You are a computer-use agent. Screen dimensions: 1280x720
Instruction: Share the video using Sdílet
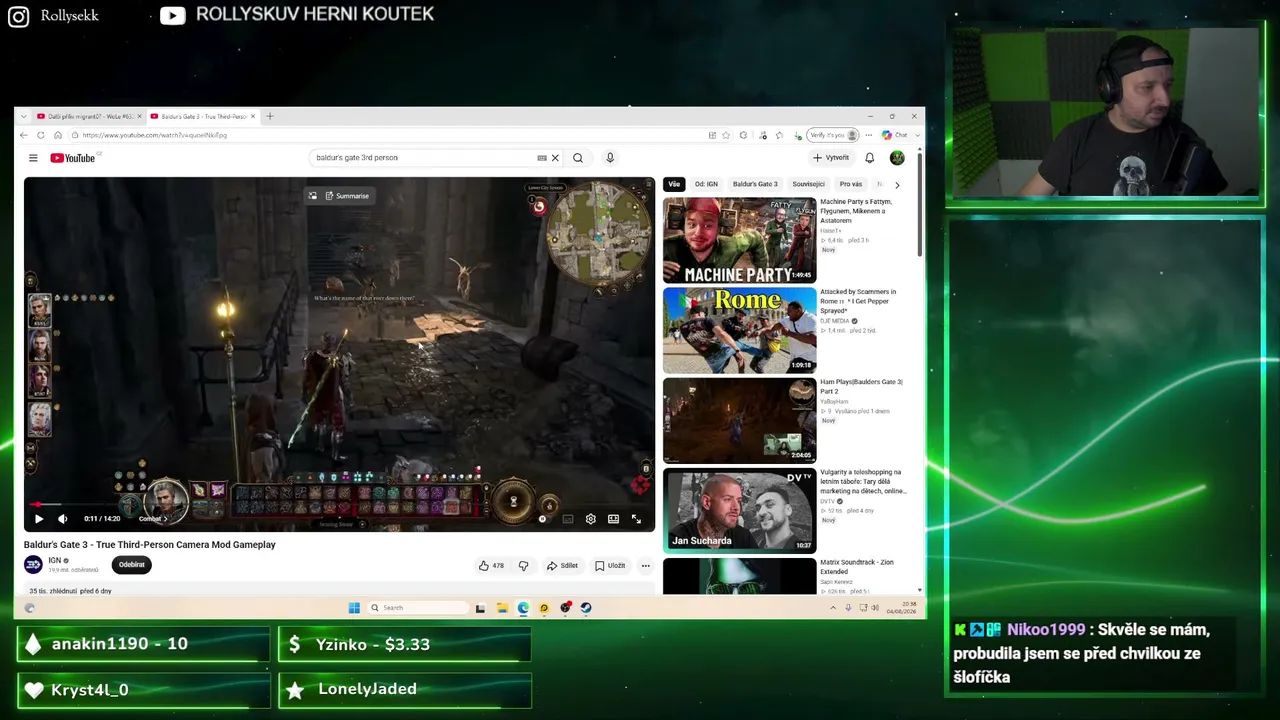tap(562, 566)
